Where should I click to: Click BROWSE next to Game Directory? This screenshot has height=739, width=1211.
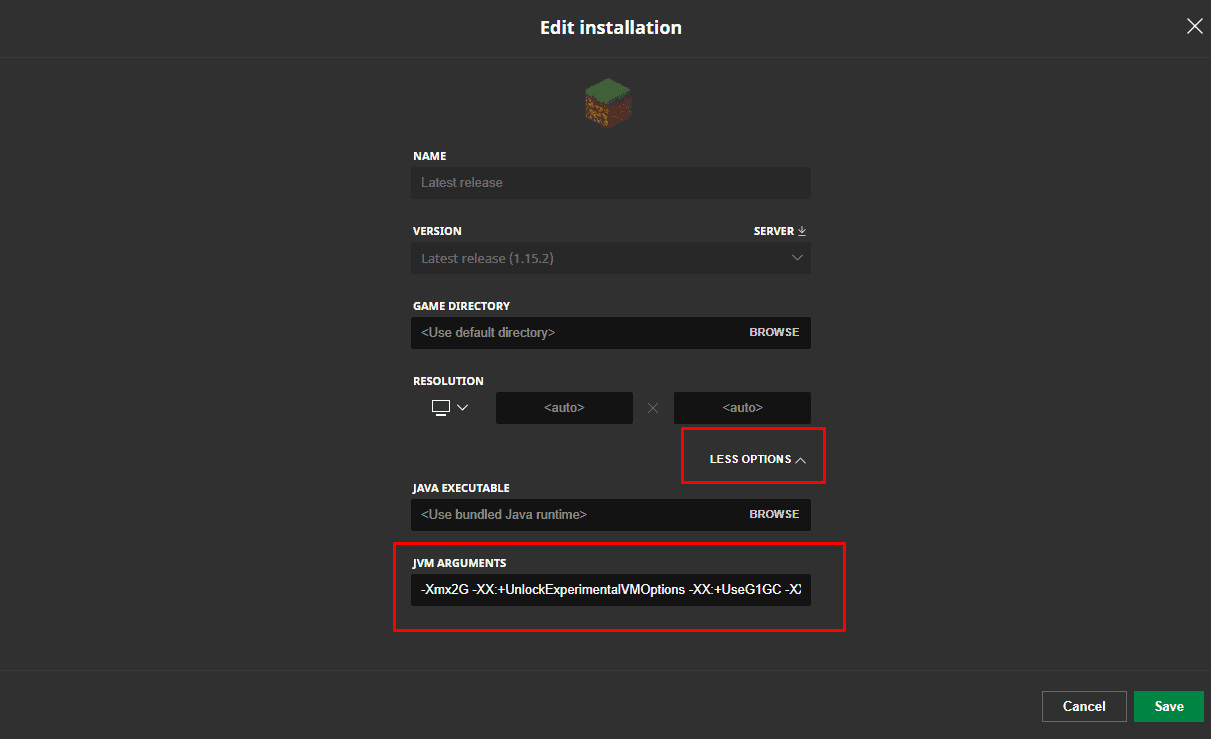774,332
